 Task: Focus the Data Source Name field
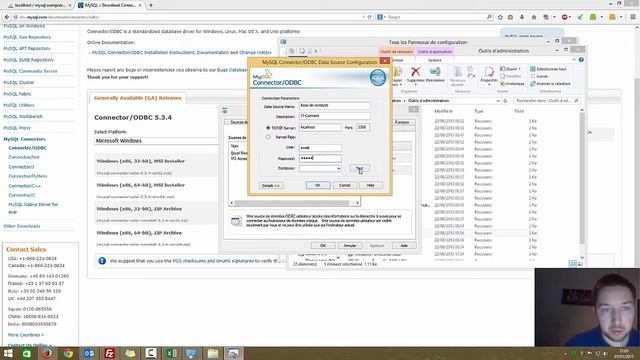point(335,106)
